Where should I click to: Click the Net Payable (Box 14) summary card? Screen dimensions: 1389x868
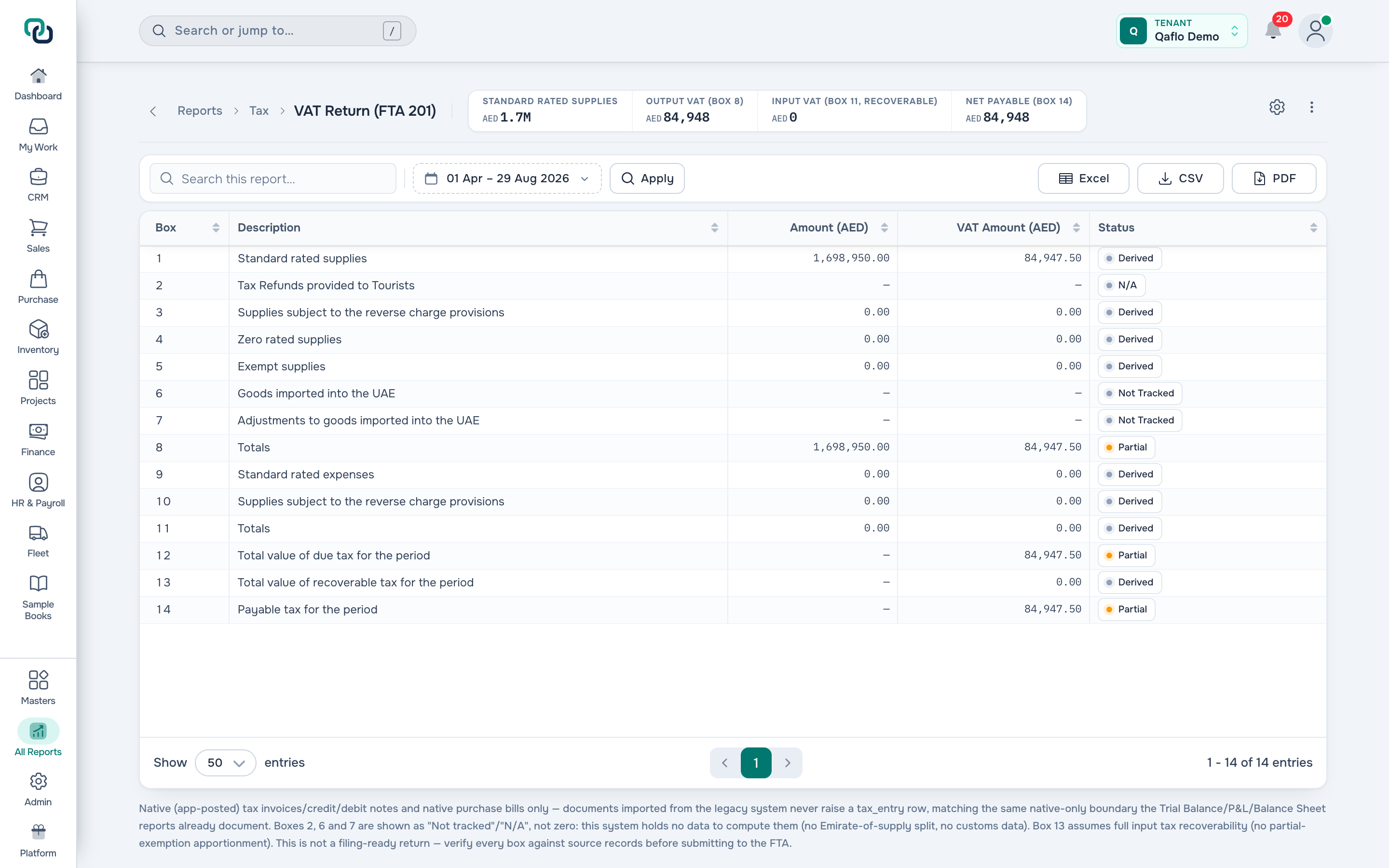click(1018, 110)
